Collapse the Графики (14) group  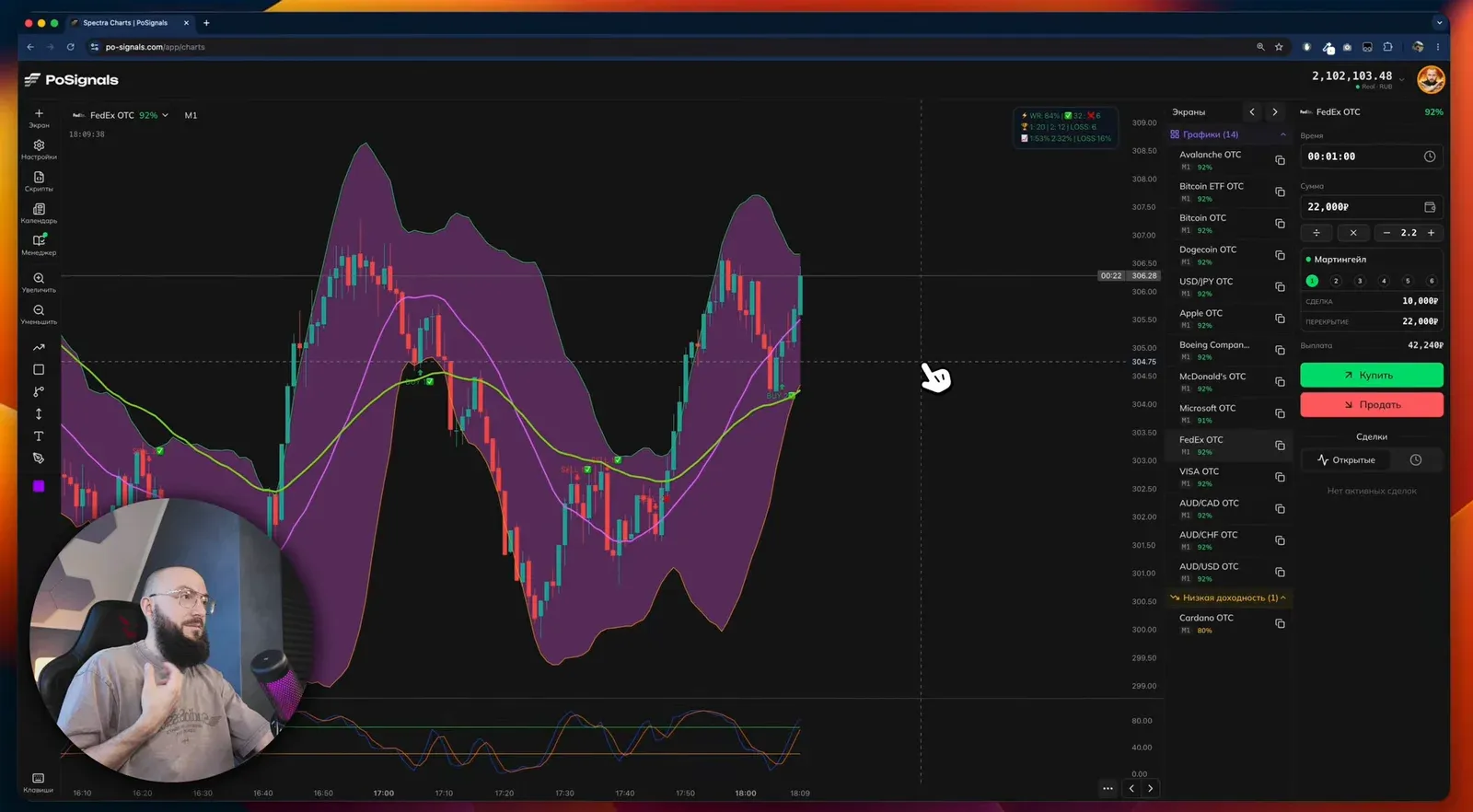(1283, 134)
